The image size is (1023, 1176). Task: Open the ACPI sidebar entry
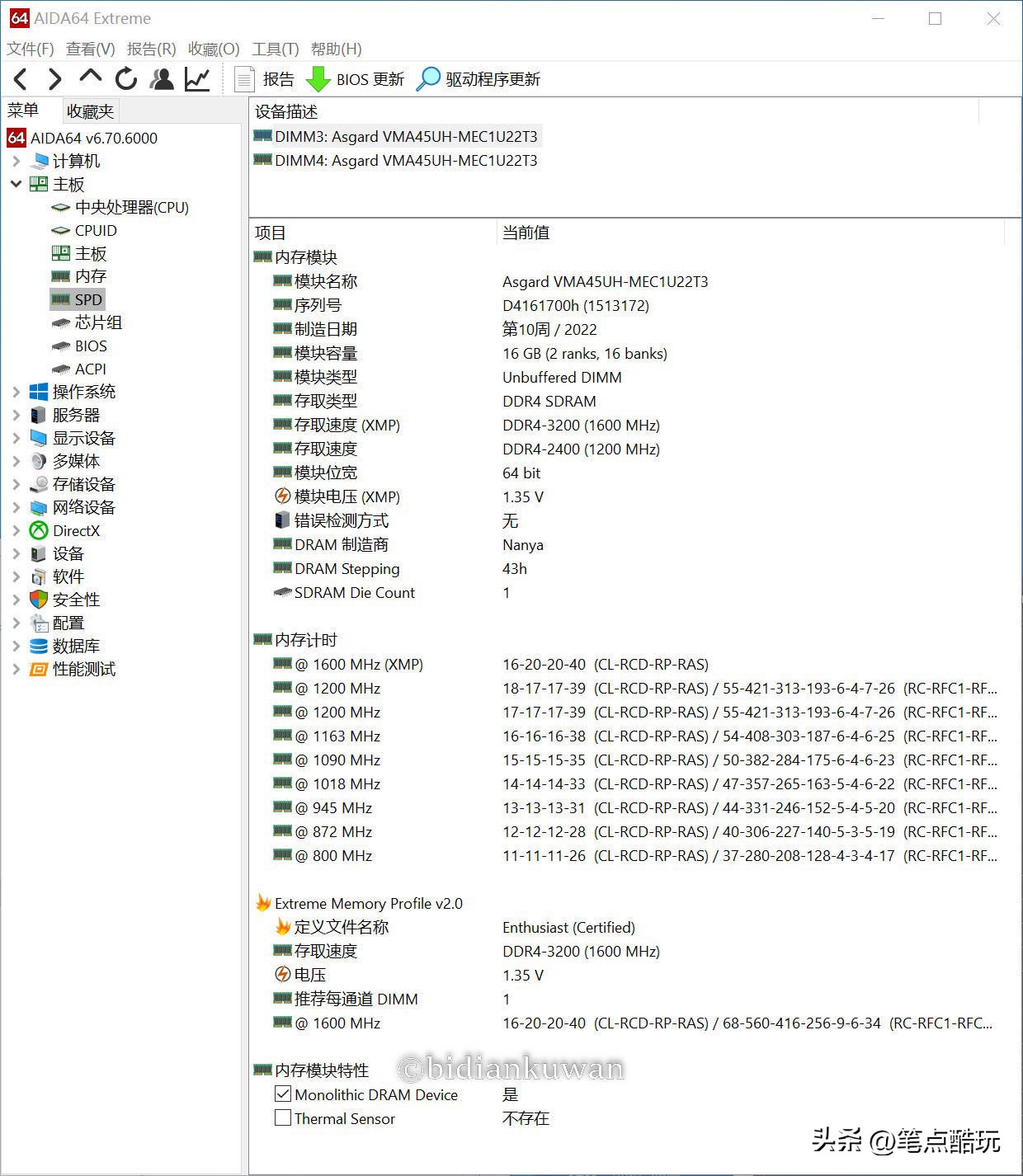pyautogui.click(x=92, y=369)
